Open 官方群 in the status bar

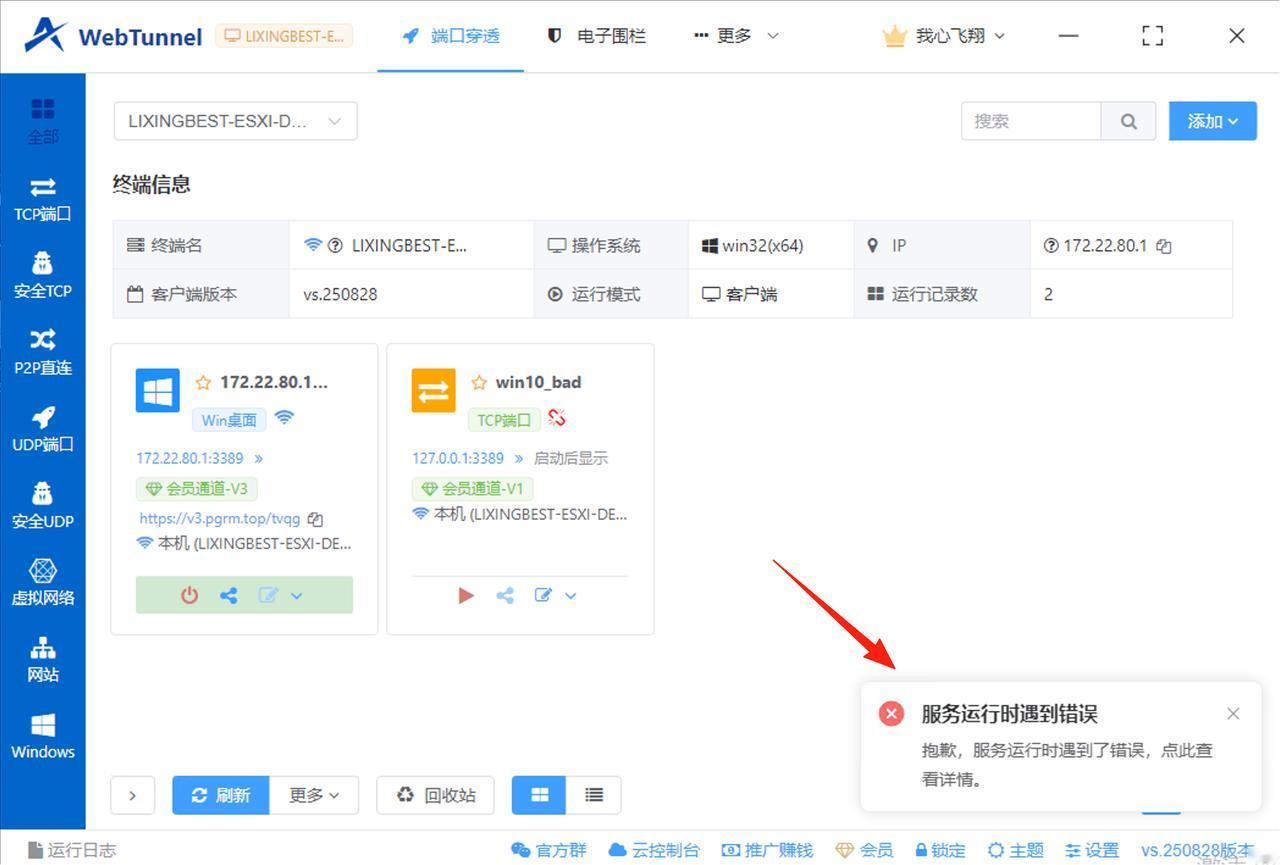pos(549,850)
